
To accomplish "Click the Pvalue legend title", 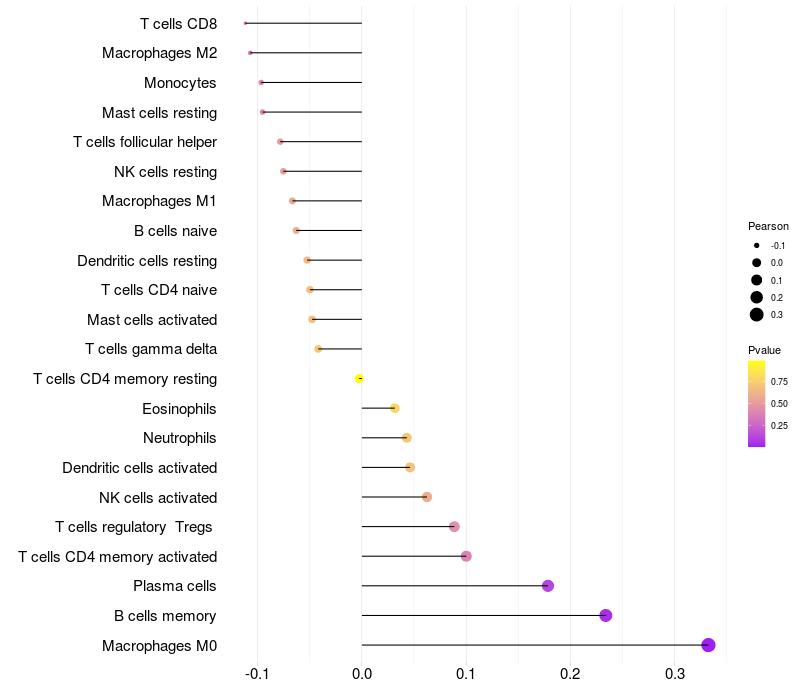I will 764,350.
